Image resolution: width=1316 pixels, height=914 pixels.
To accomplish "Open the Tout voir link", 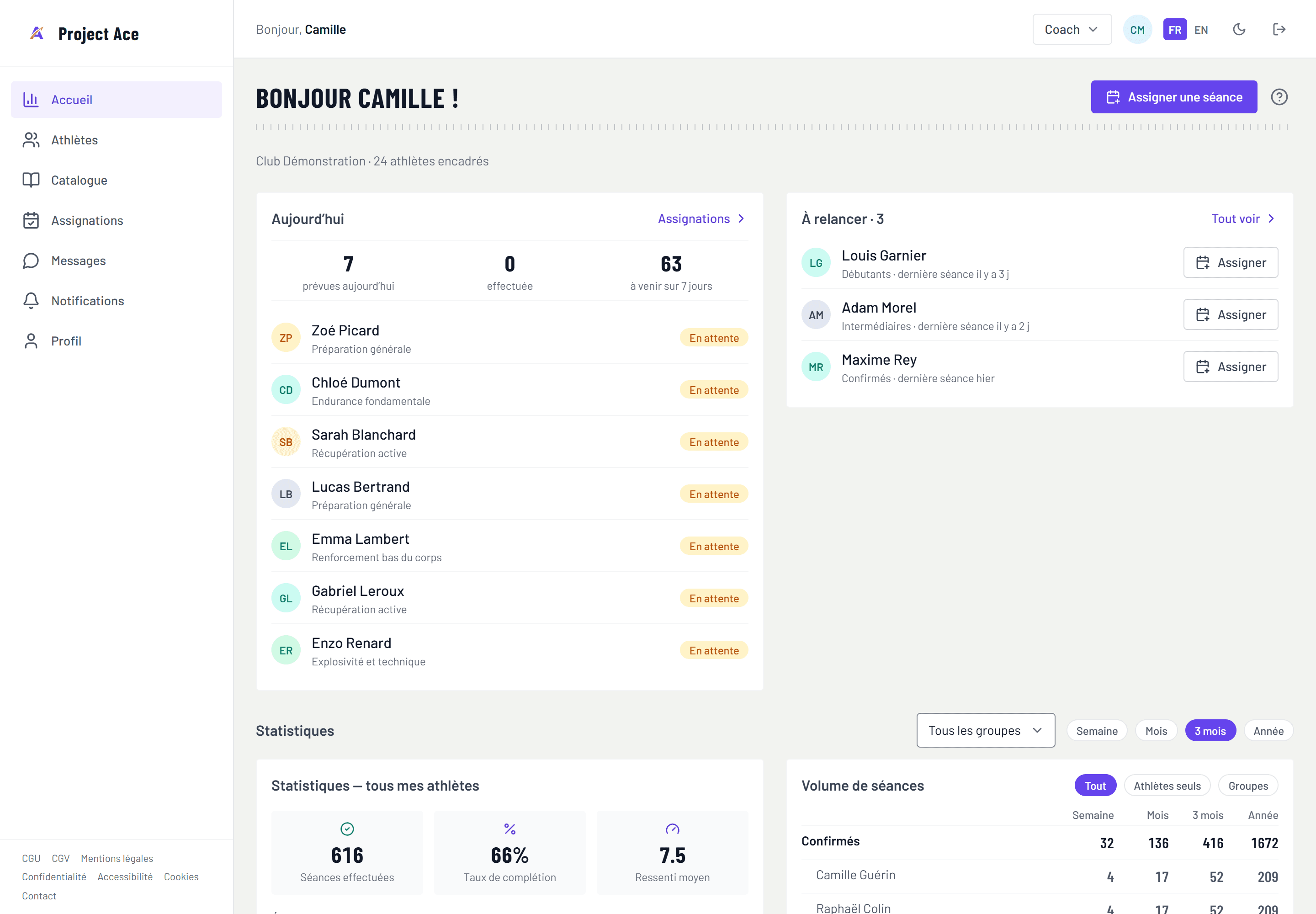I will 1243,219.
